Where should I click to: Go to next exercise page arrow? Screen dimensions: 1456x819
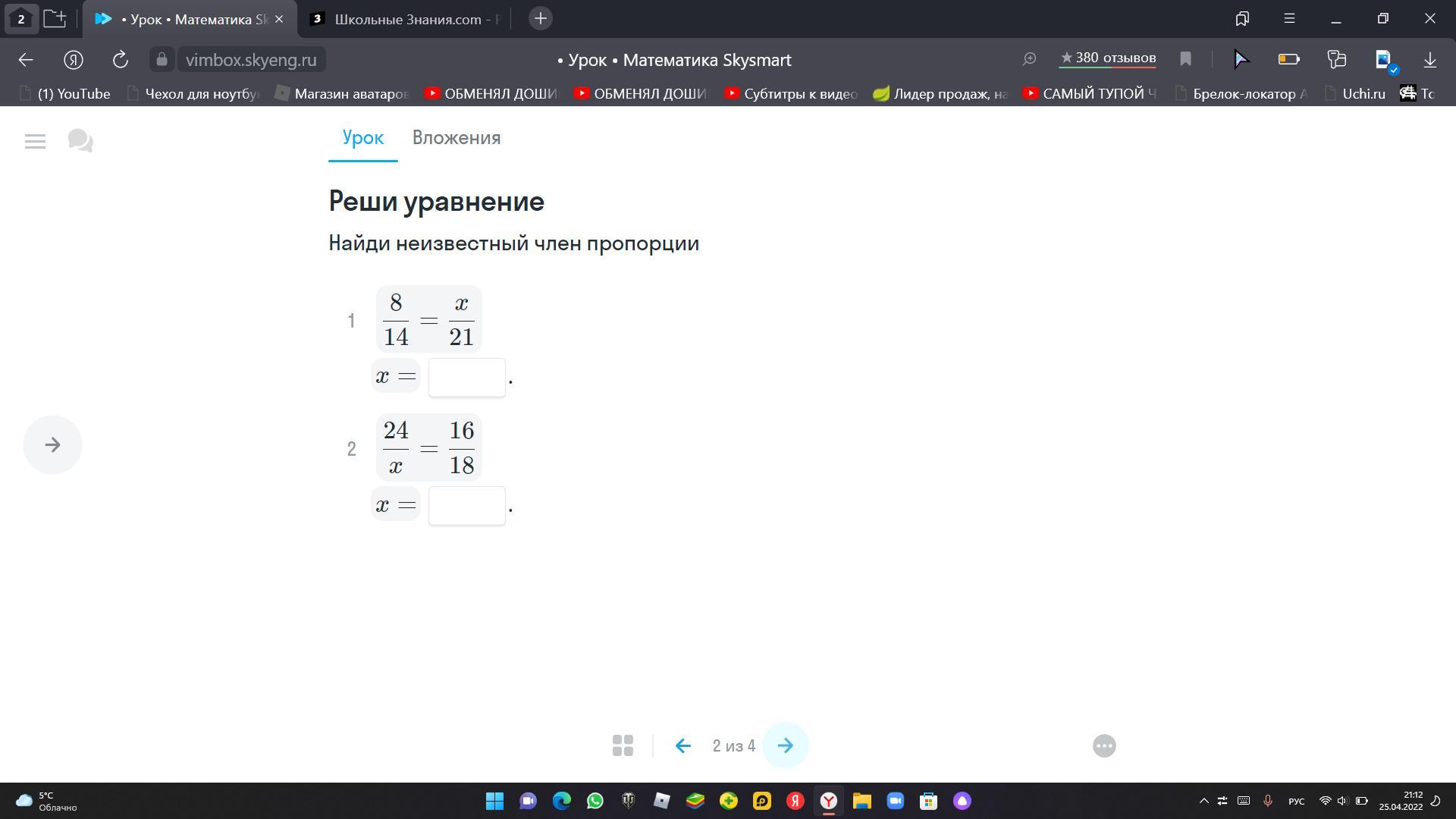(785, 745)
